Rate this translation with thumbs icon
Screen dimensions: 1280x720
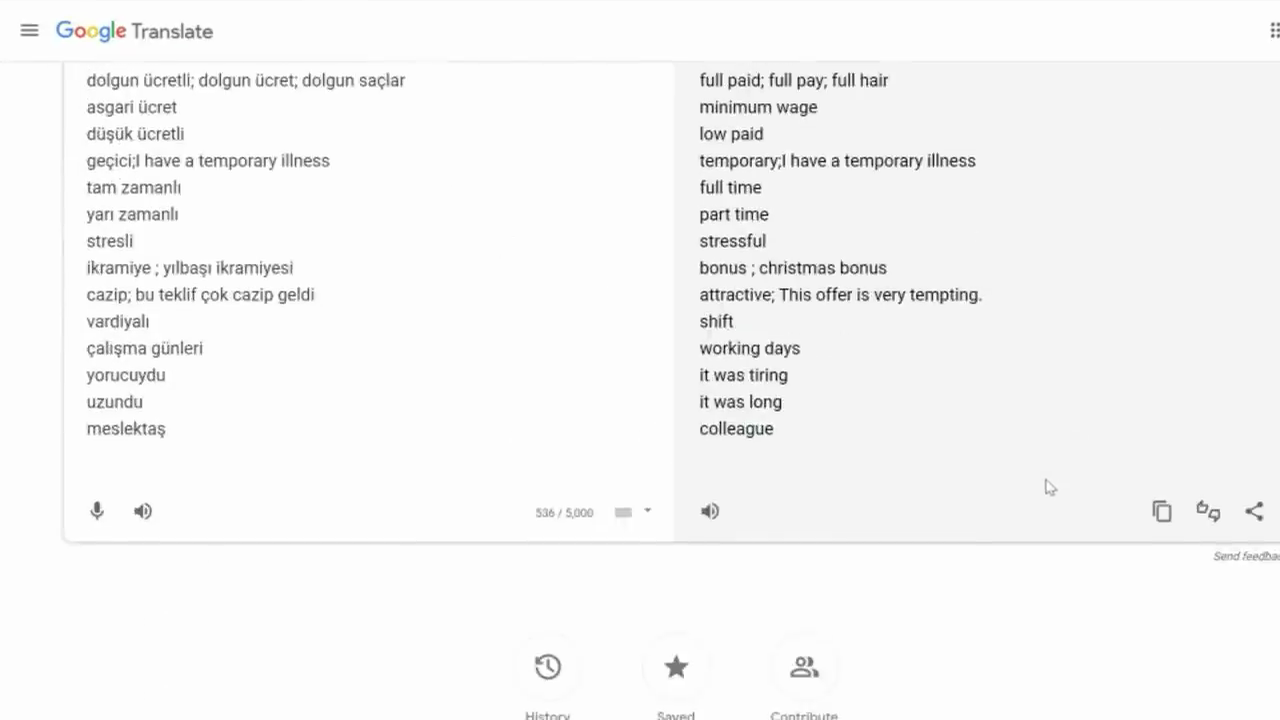[x=1208, y=511]
